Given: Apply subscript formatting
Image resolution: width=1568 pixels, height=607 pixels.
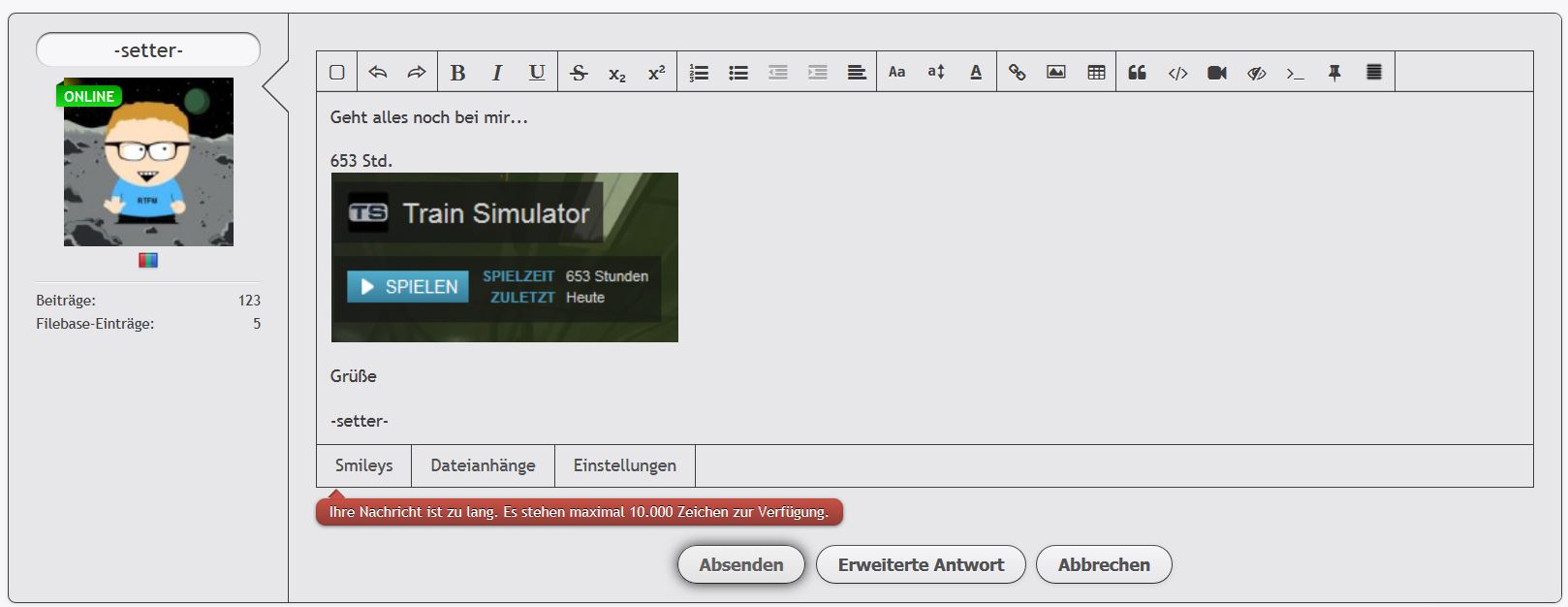Looking at the screenshot, I should point(617,73).
